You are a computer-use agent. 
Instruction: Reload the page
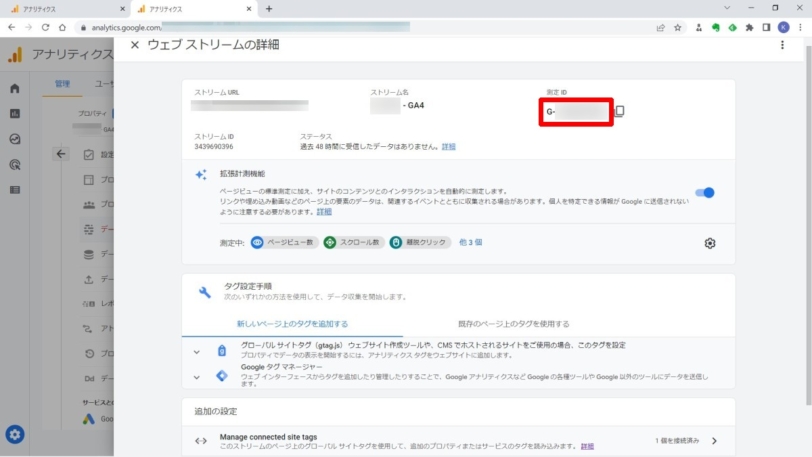click(46, 27)
